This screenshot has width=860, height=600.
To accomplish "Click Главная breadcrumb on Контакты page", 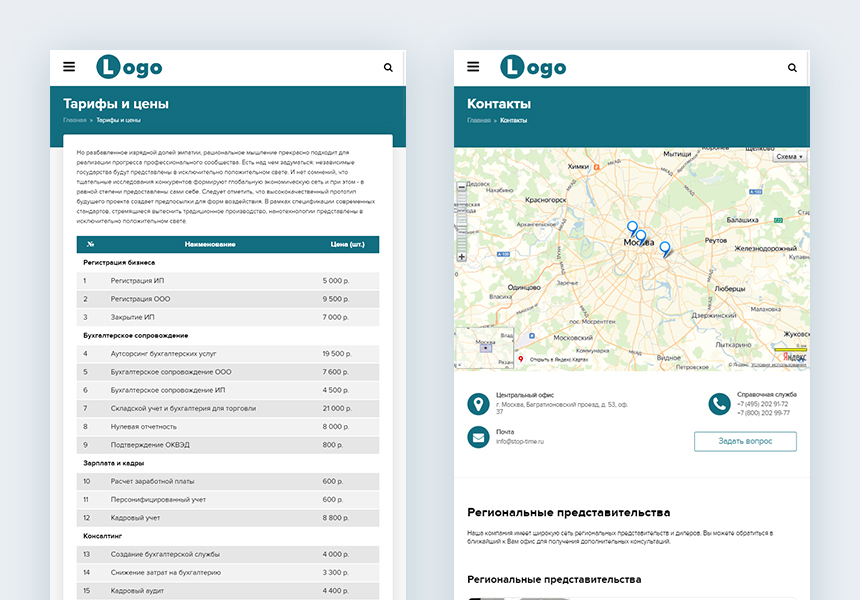I will tap(478, 120).
